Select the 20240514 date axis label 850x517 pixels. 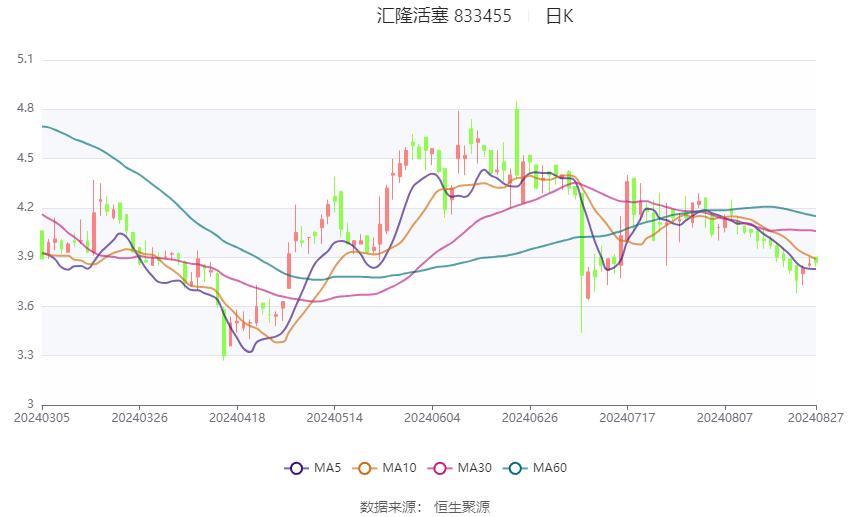[x=334, y=418]
